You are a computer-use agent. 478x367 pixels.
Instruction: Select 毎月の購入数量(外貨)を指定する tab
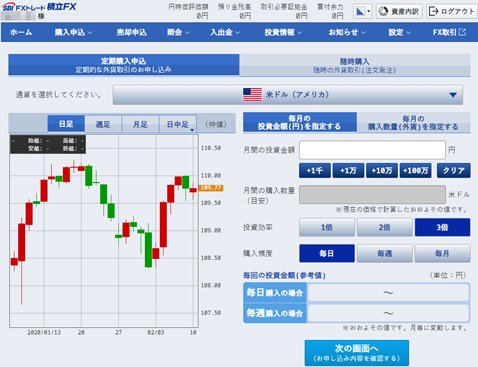point(413,123)
